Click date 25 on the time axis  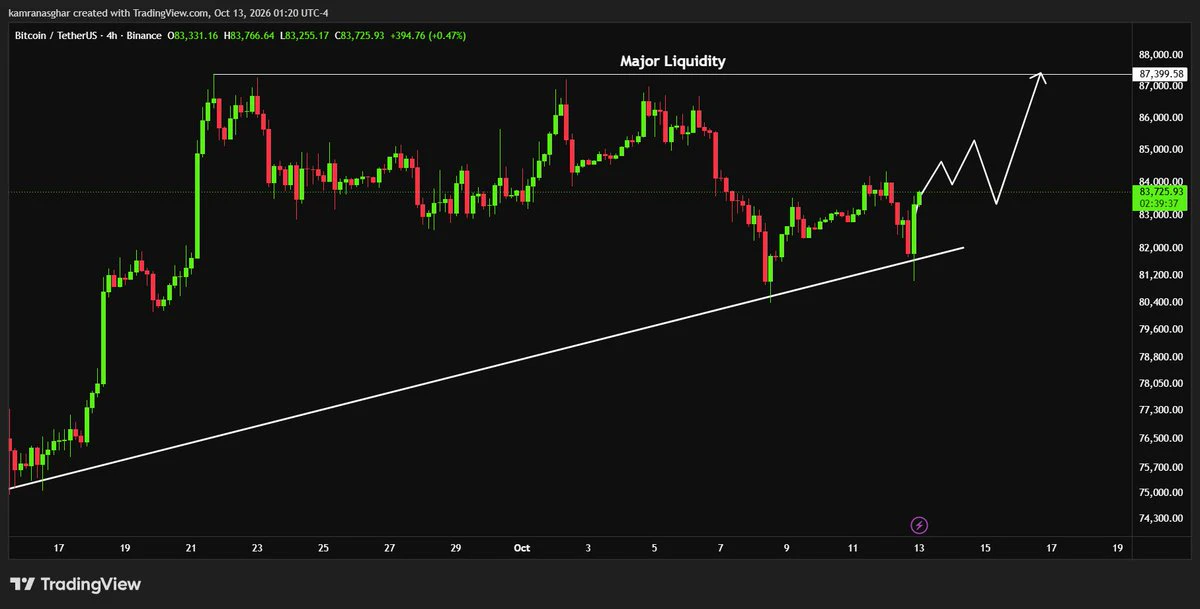pyautogui.click(x=323, y=547)
